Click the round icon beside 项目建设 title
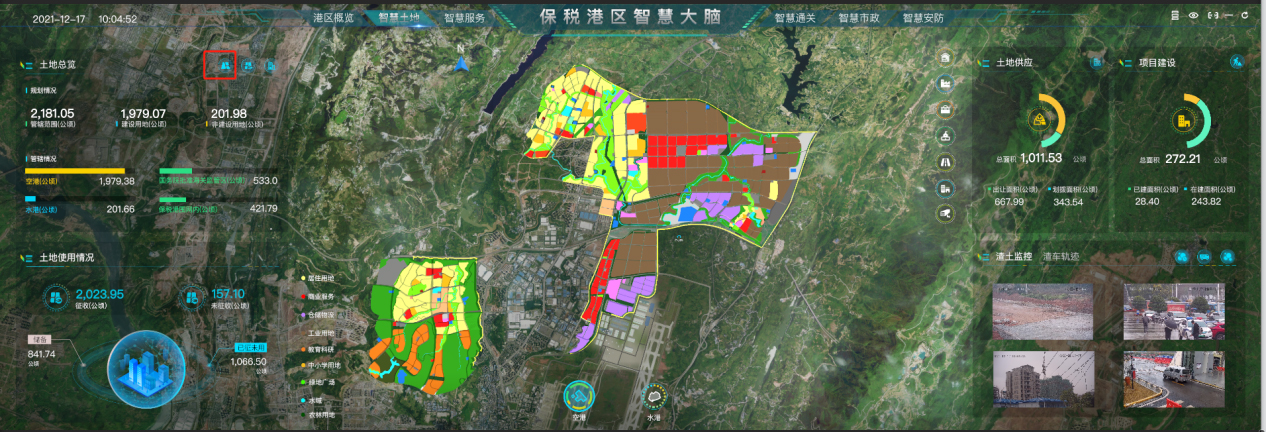 click(x=1237, y=62)
